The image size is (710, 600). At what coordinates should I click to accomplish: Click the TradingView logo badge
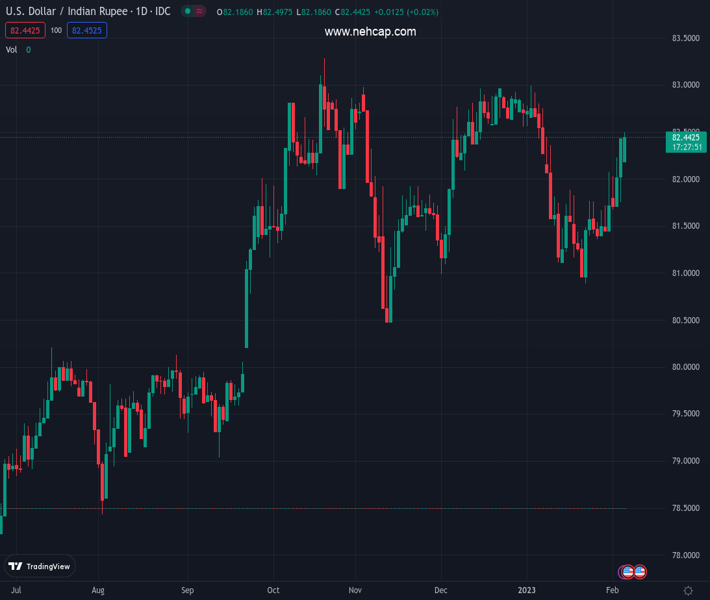click(40, 566)
